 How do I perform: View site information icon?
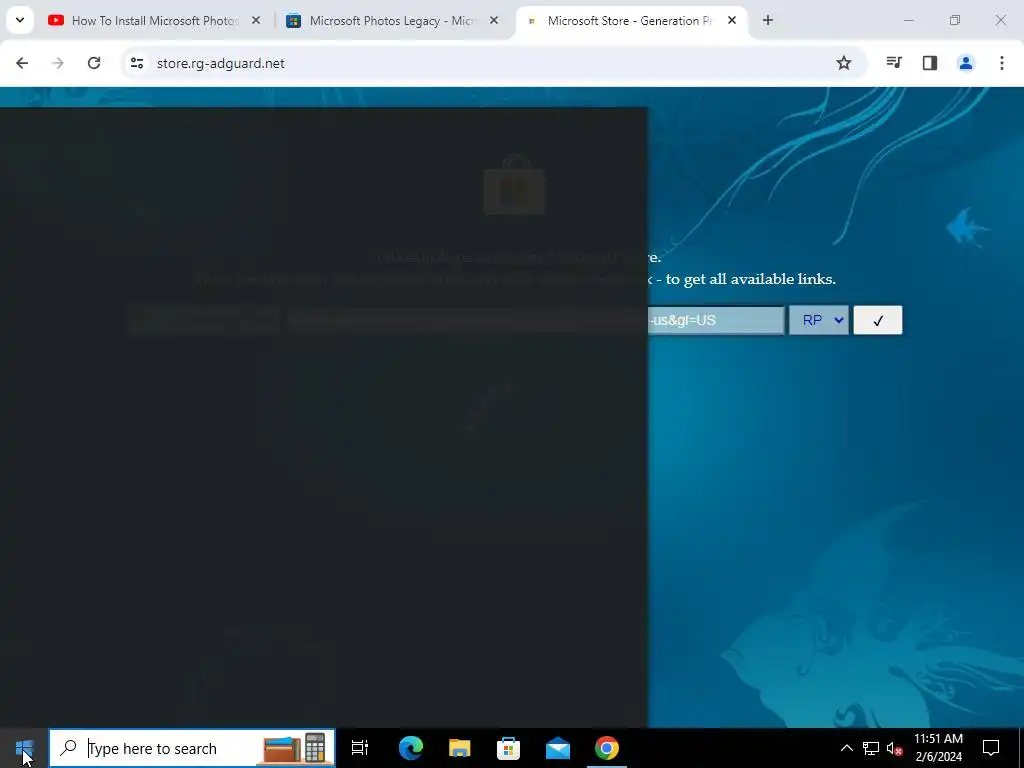(x=137, y=63)
